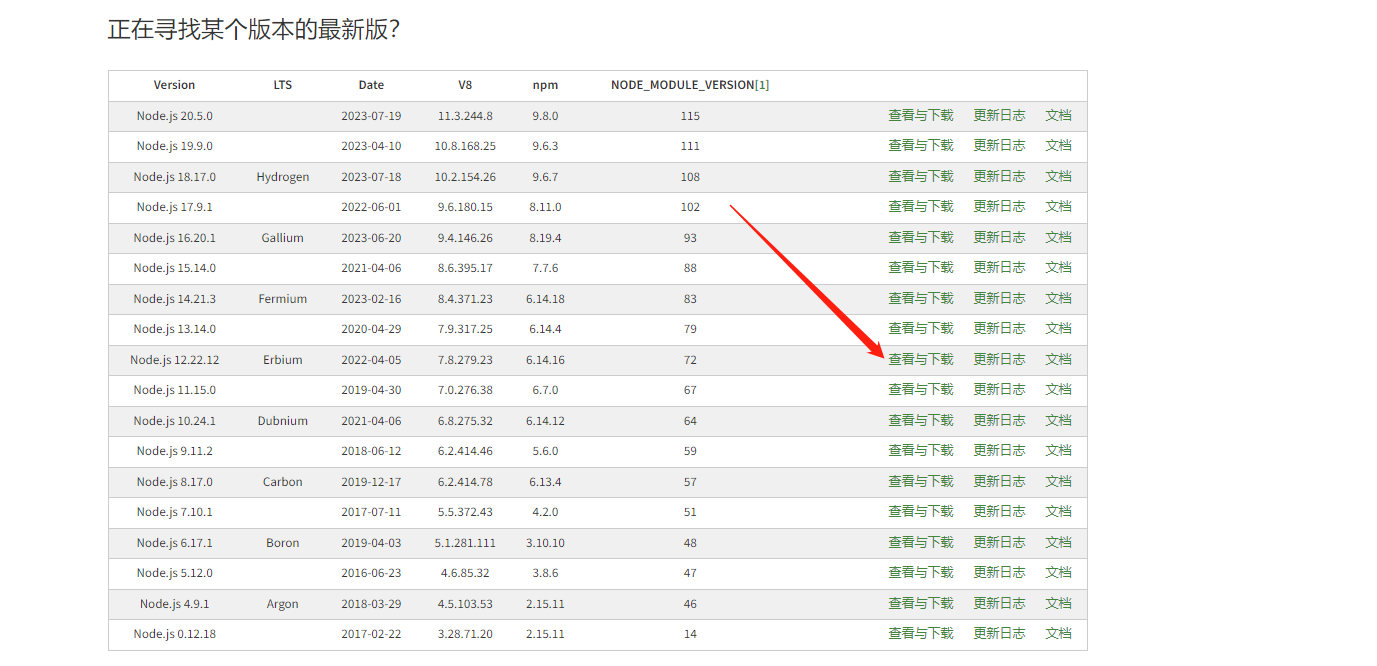Open 更新日志 for Node.js 0.12.18
This screenshot has width=1377, height=666.
point(999,633)
